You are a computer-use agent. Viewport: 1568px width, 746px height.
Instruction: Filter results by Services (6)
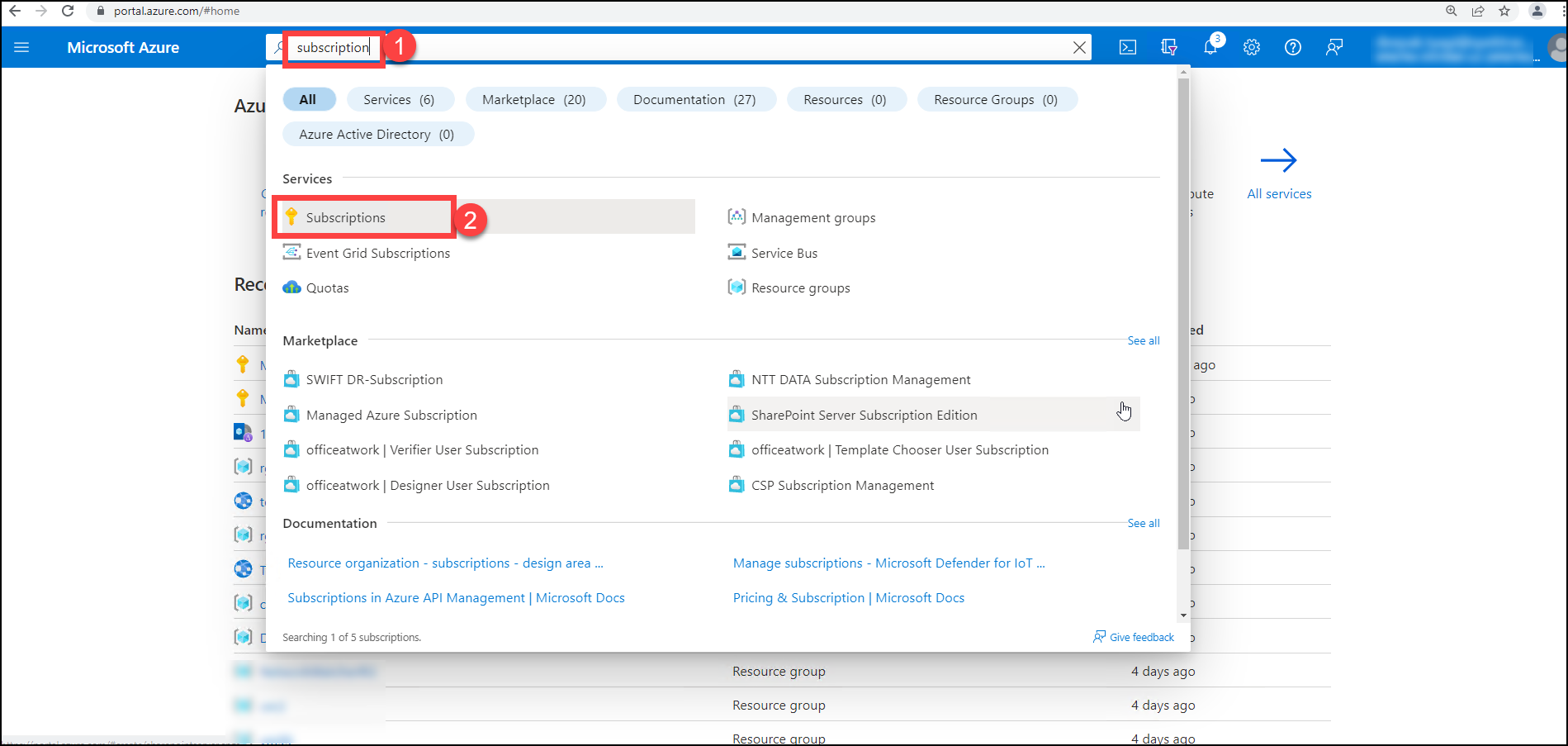399,99
